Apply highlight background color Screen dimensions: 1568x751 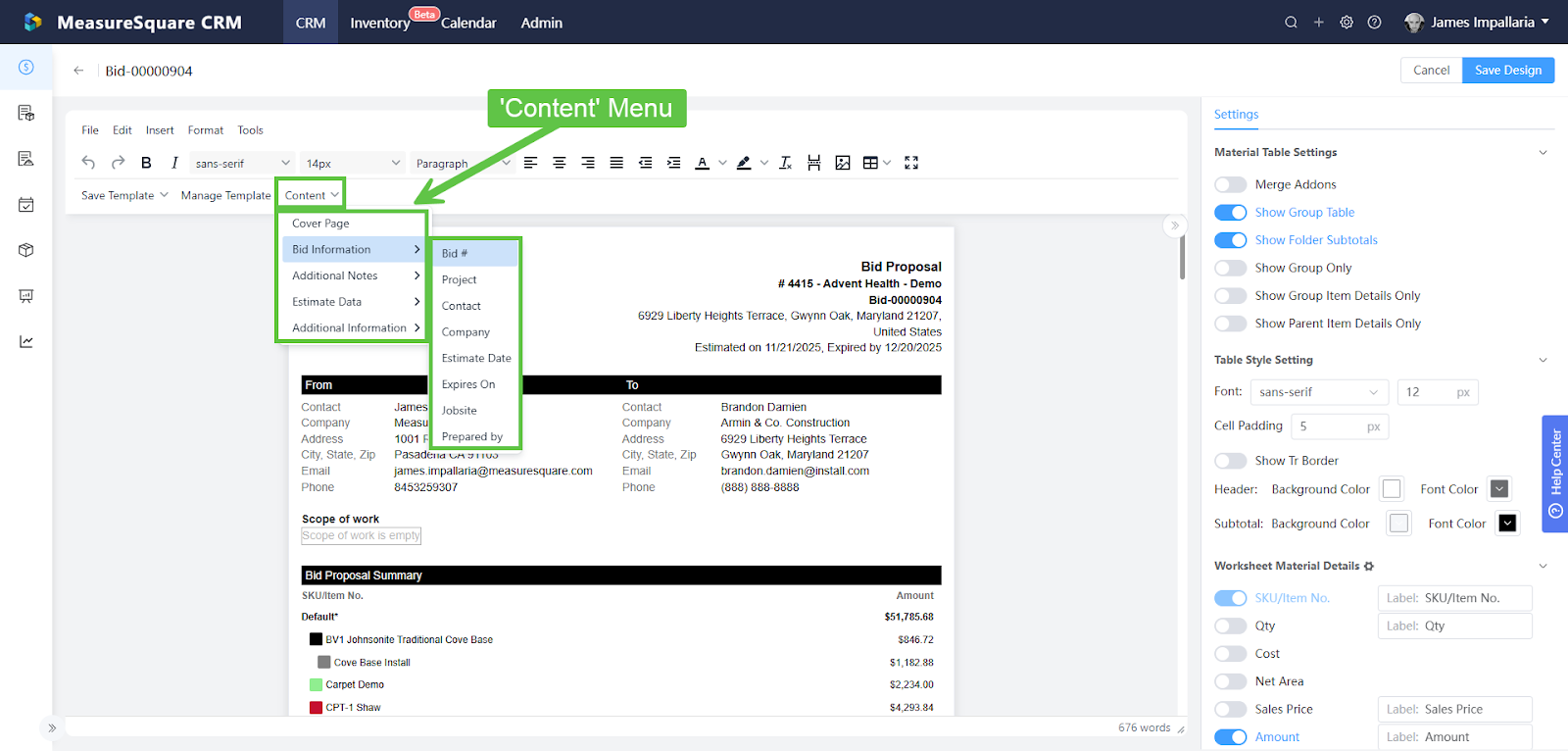pos(744,163)
